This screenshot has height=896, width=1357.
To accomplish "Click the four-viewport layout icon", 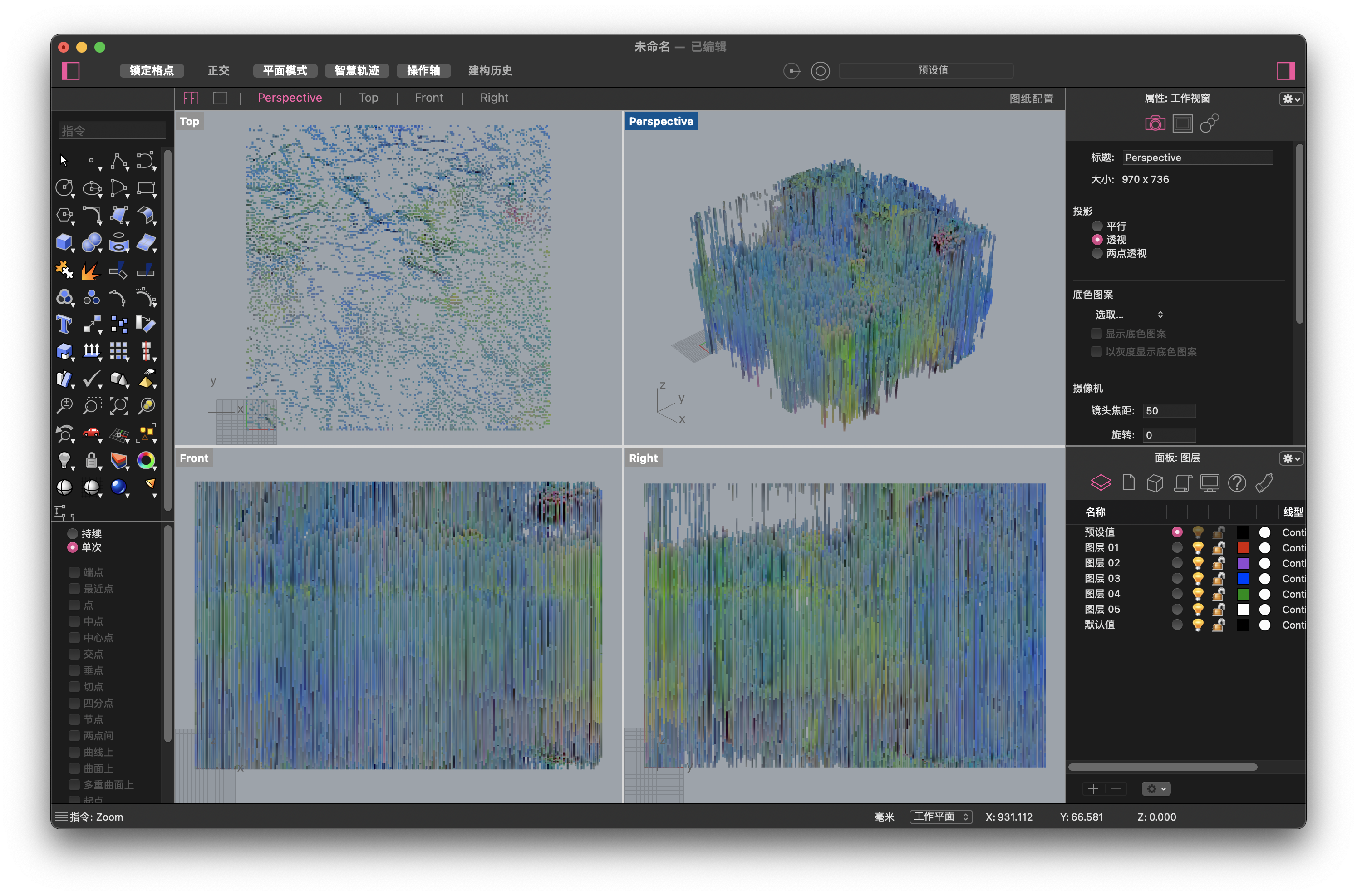I will pos(191,98).
